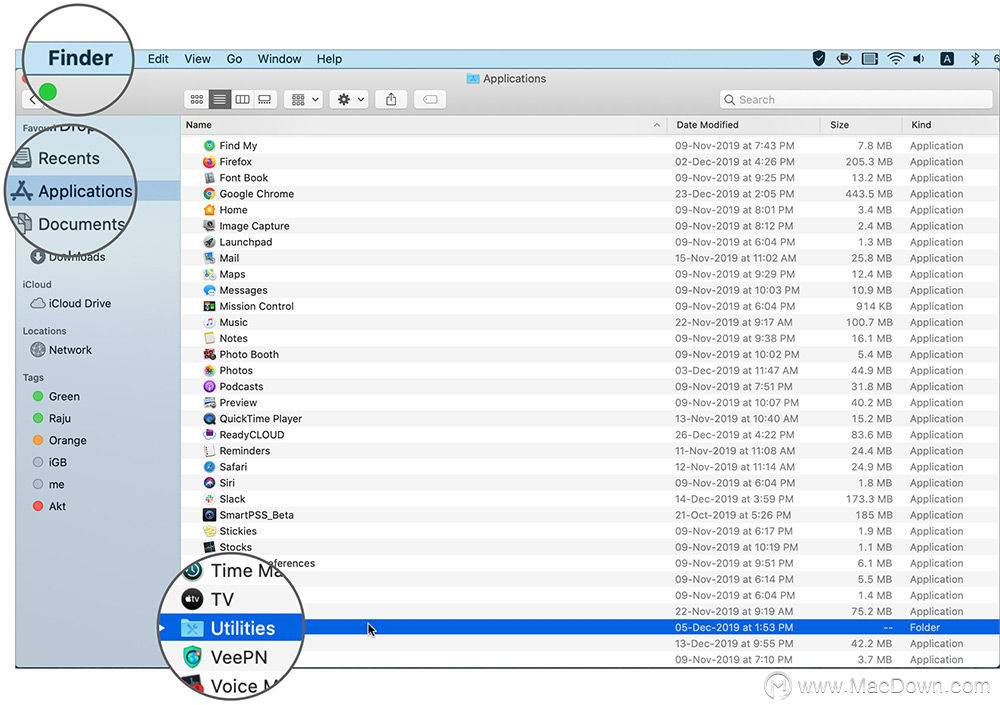Select the Raju tag
Image resolution: width=1000 pixels, height=705 pixels.
tap(52, 418)
